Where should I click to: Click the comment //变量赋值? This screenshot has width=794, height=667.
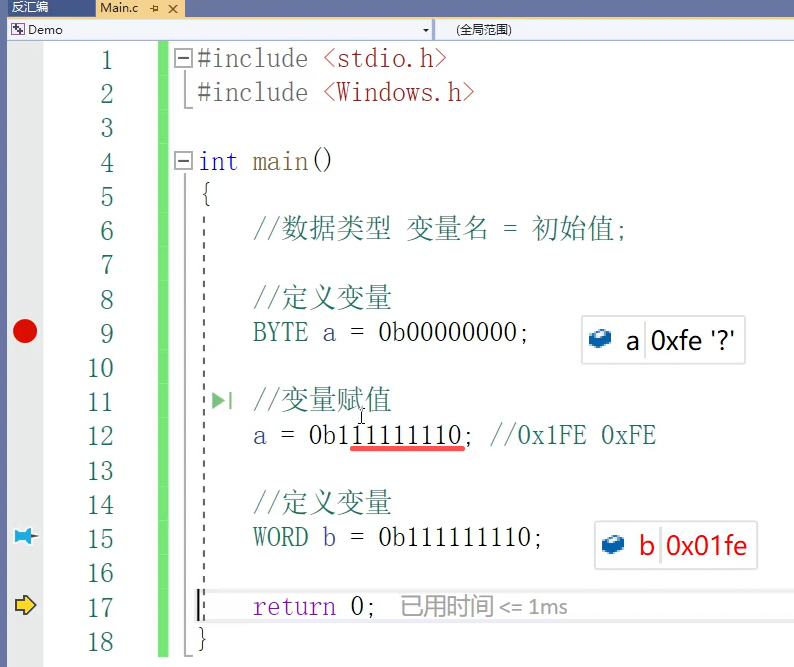(x=322, y=400)
